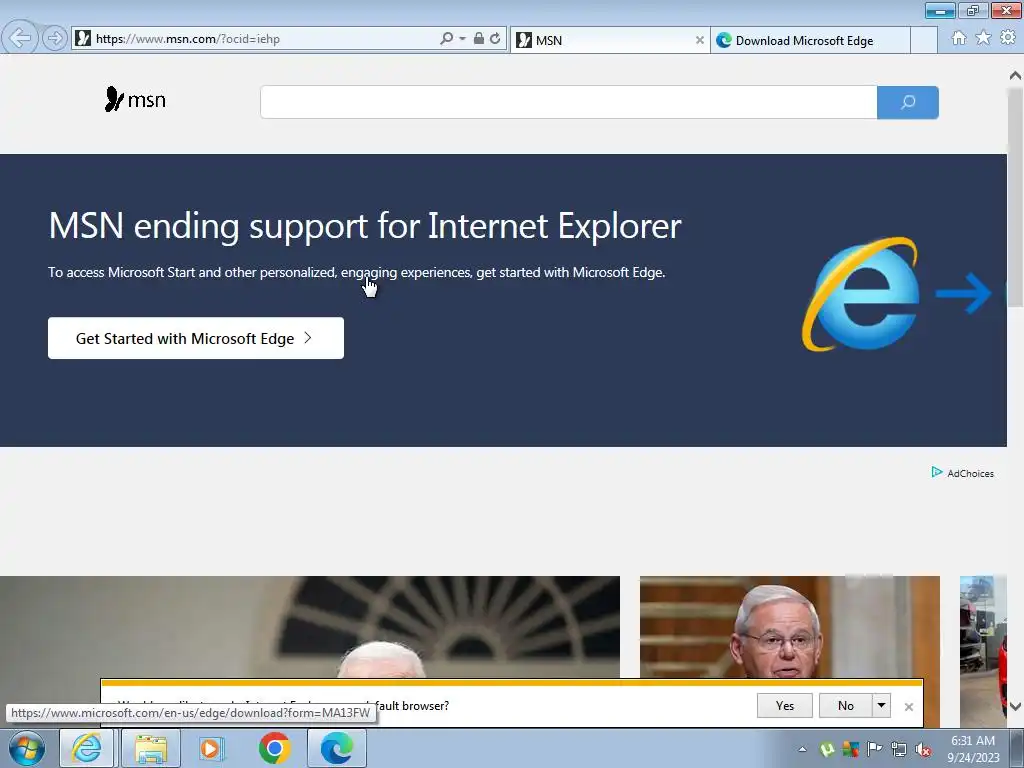Open the news story thumbnail with window arch

coord(310,627)
